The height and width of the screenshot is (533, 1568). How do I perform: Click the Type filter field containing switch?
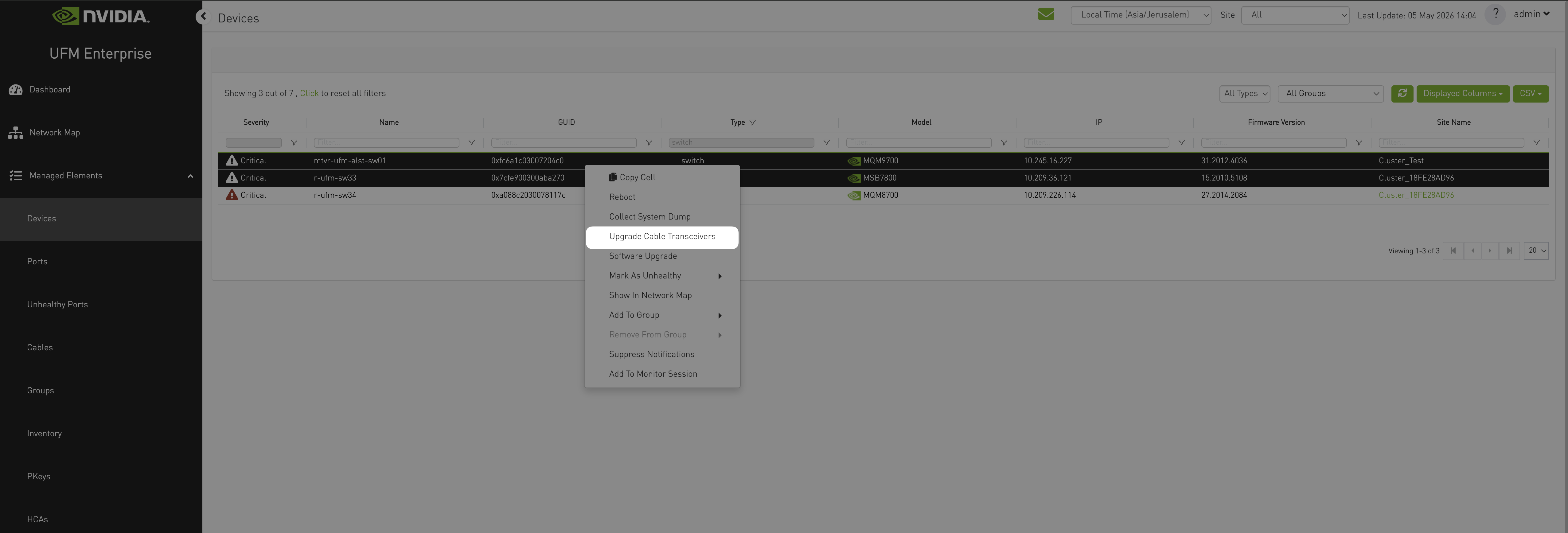(x=741, y=142)
